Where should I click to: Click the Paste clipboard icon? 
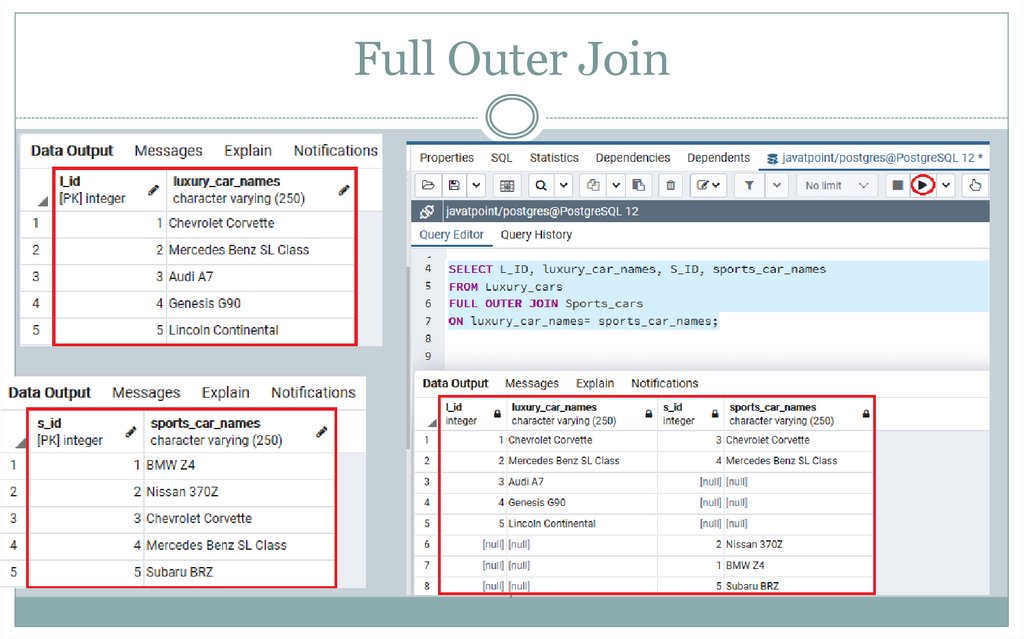point(639,186)
